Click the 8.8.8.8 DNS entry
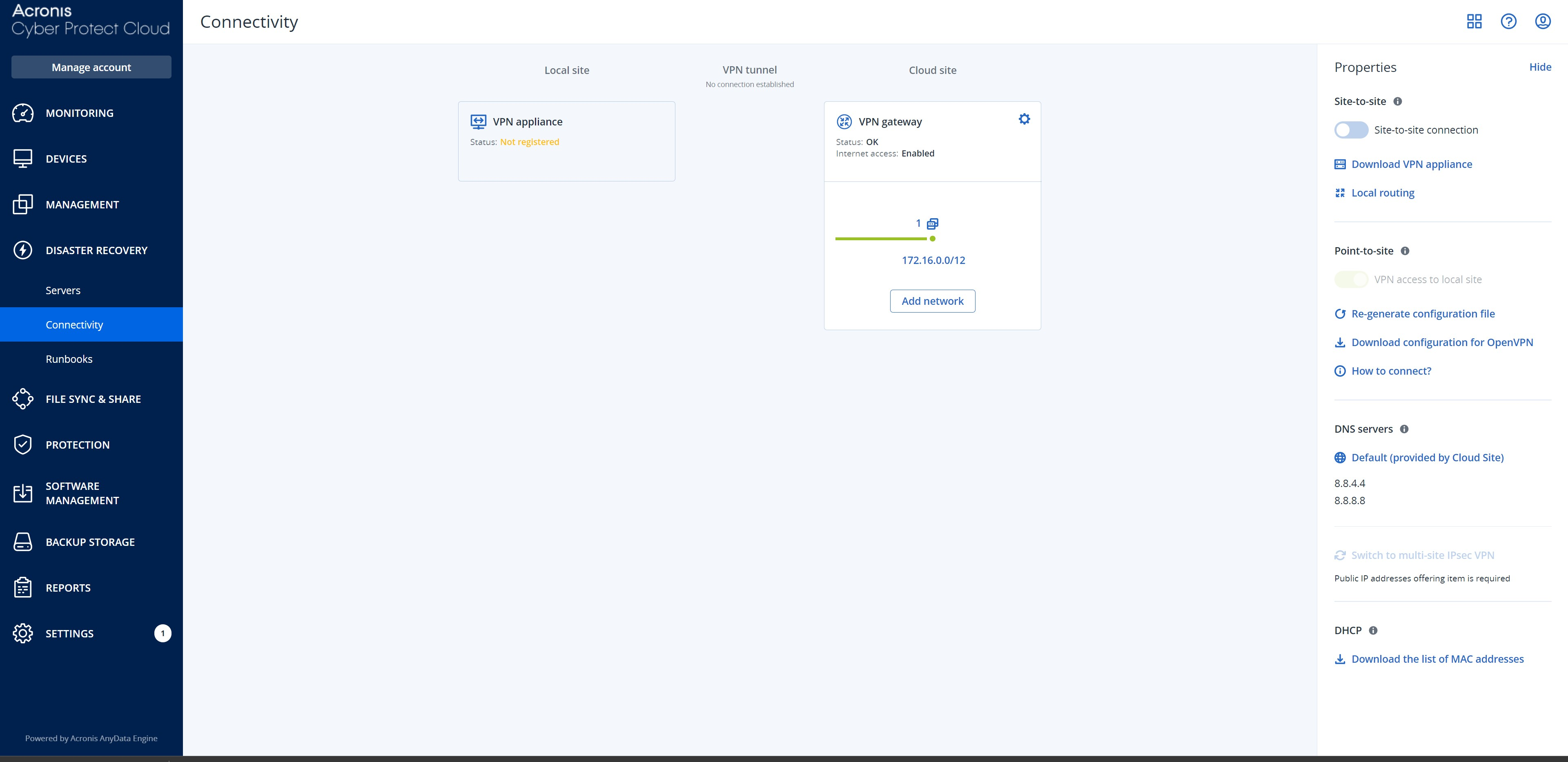This screenshot has height=762, width=1568. (1349, 500)
